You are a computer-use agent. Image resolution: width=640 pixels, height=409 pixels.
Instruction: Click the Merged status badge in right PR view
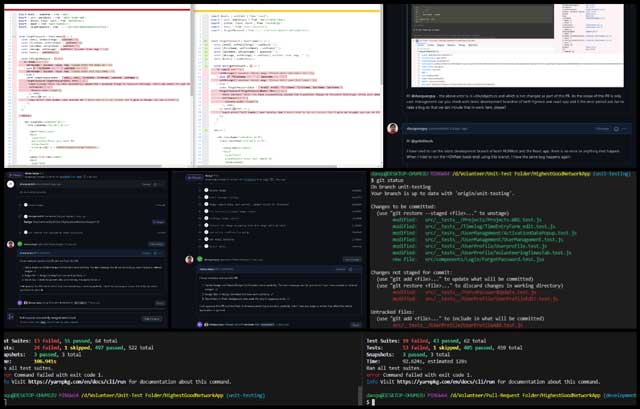click(x=192, y=176)
